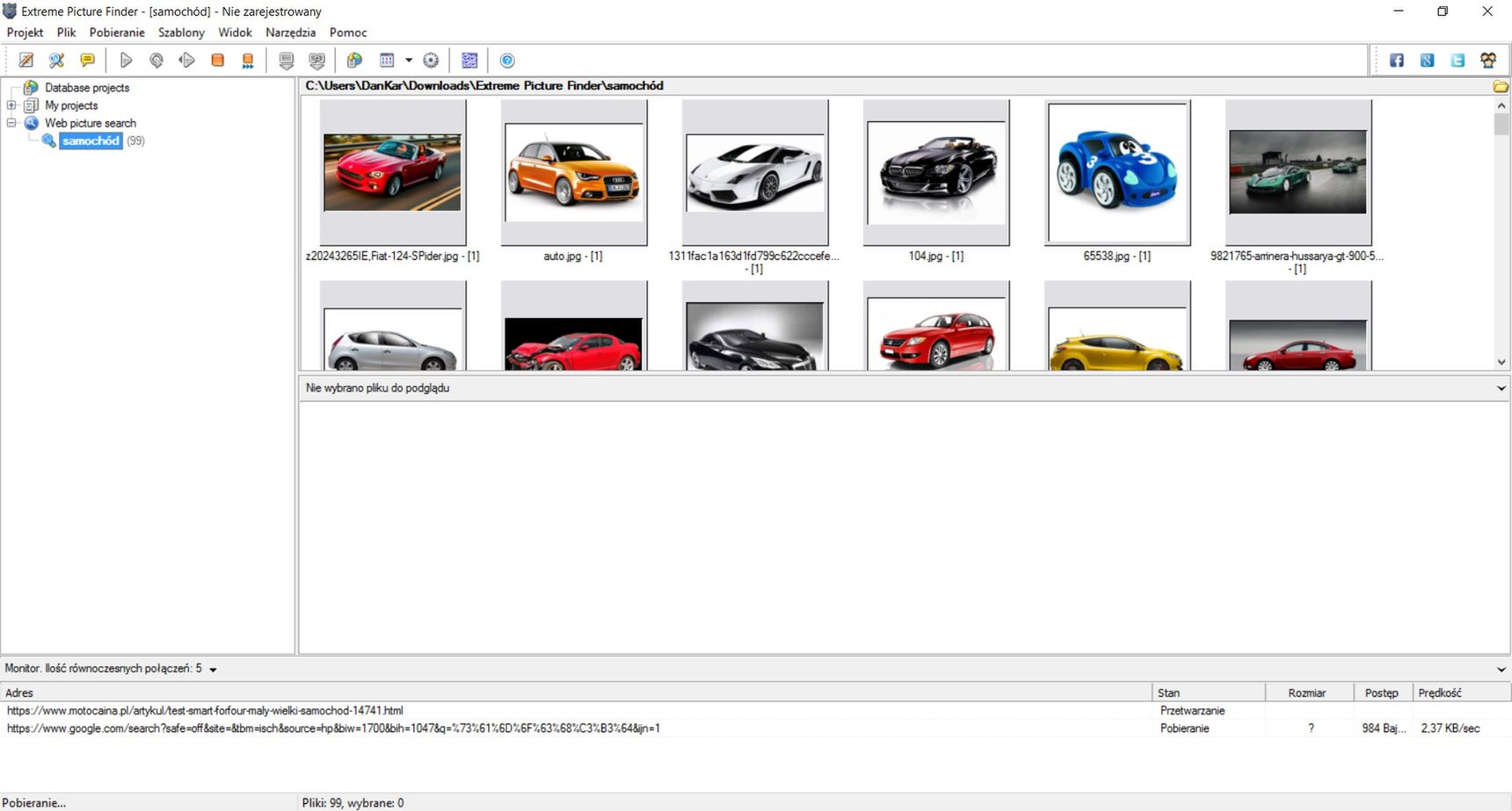Open the Narzędzia menu
1512x811 pixels.
click(290, 33)
